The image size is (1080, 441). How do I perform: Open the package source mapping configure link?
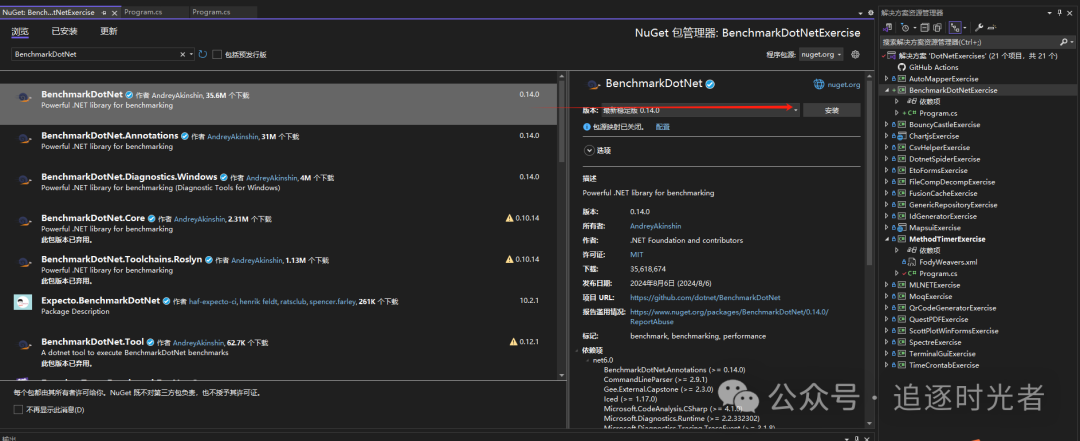point(663,127)
